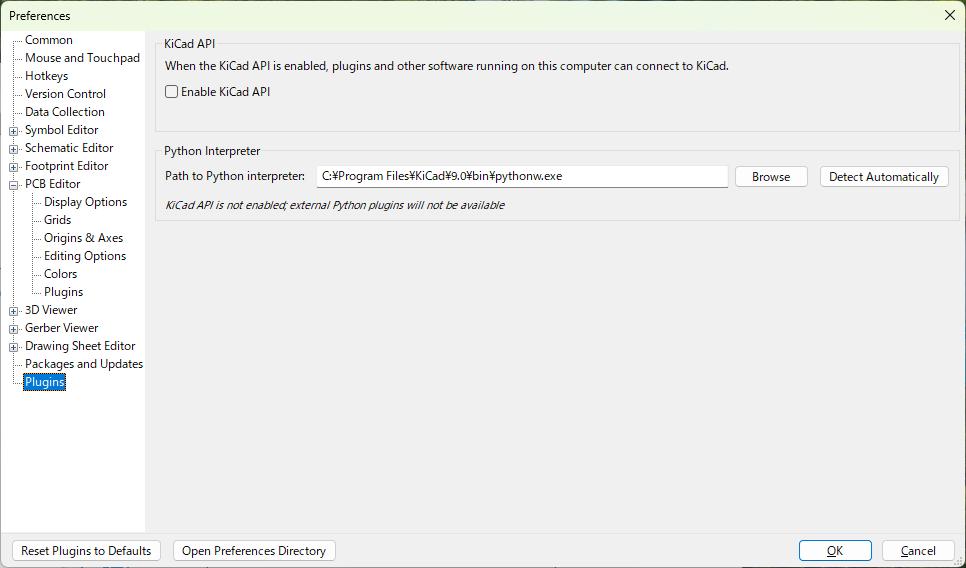Collapse the PCB Editor tree node

pos(14,184)
